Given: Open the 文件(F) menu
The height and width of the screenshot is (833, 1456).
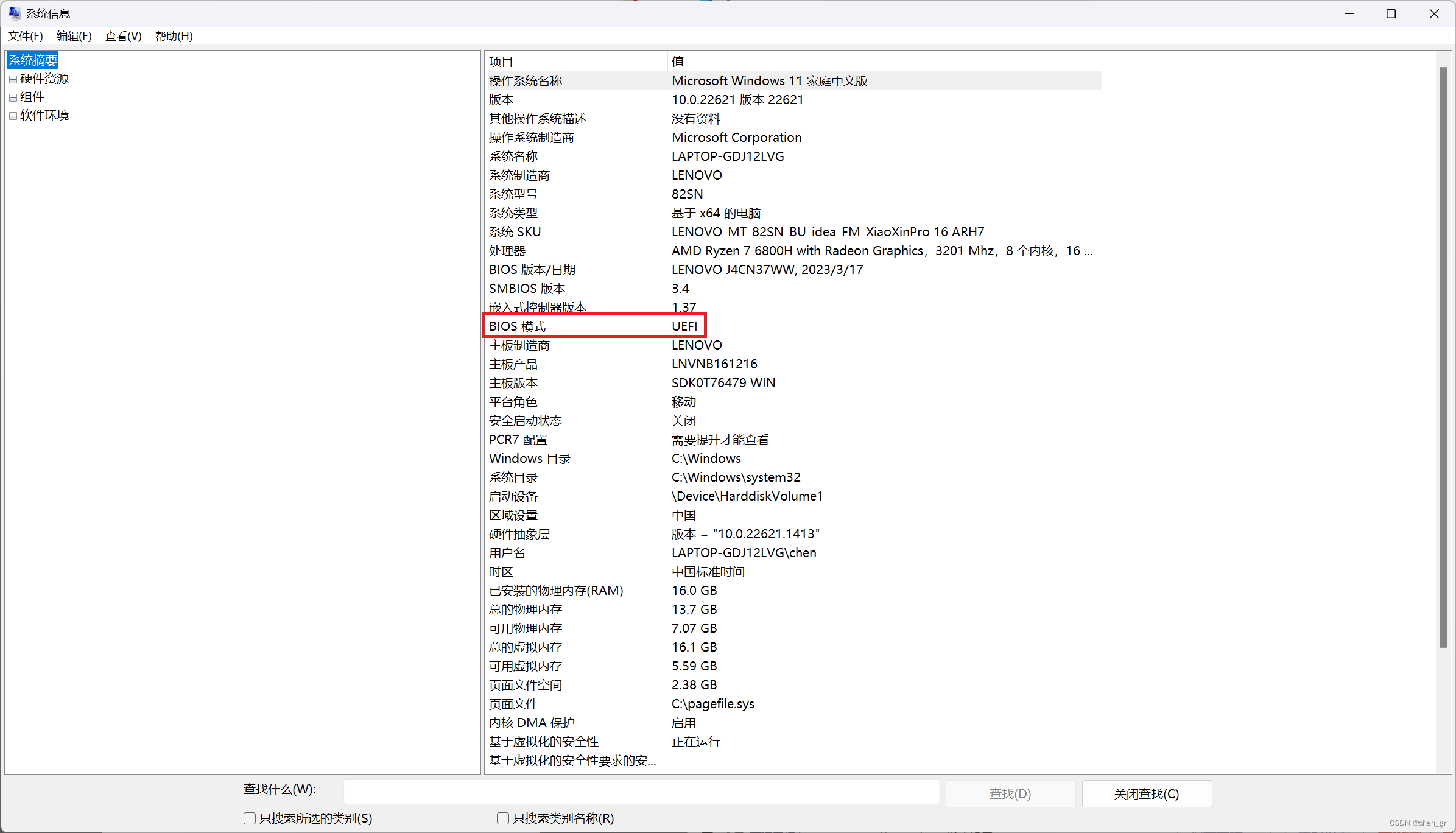Looking at the screenshot, I should [25, 36].
